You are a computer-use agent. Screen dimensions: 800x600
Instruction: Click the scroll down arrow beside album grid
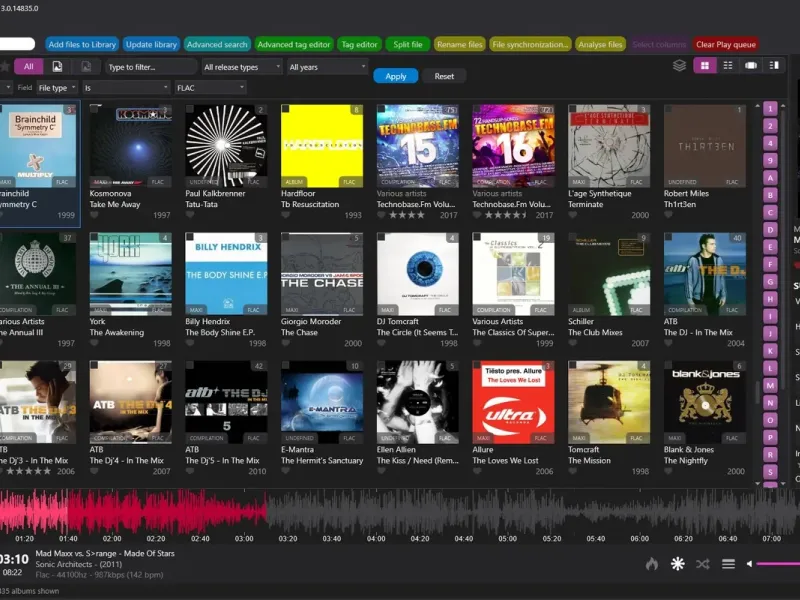(x=757, y=483)
